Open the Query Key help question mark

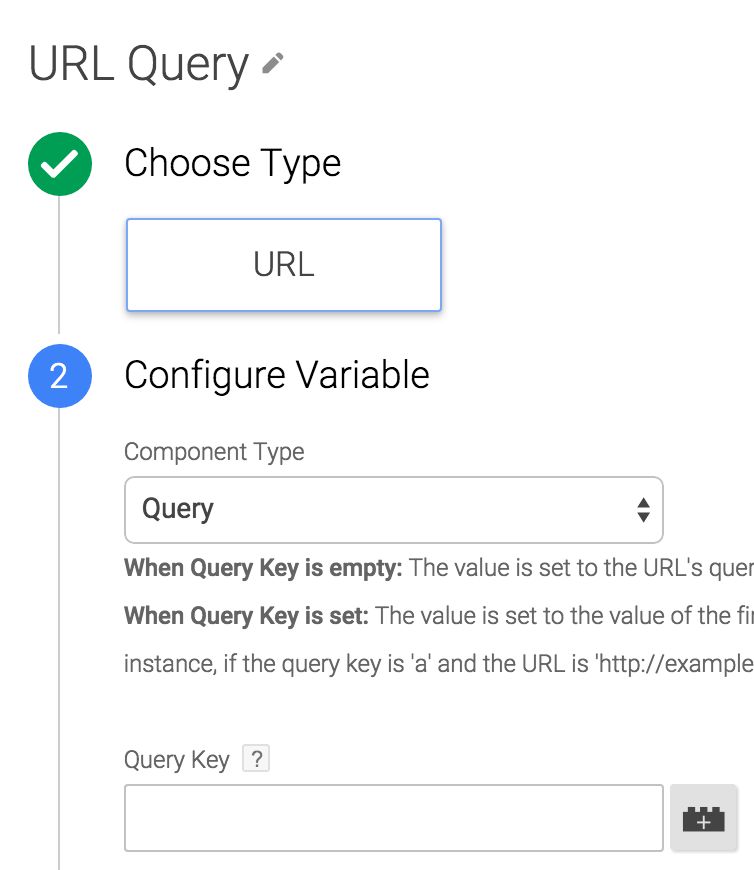click(x=256, y=758)
